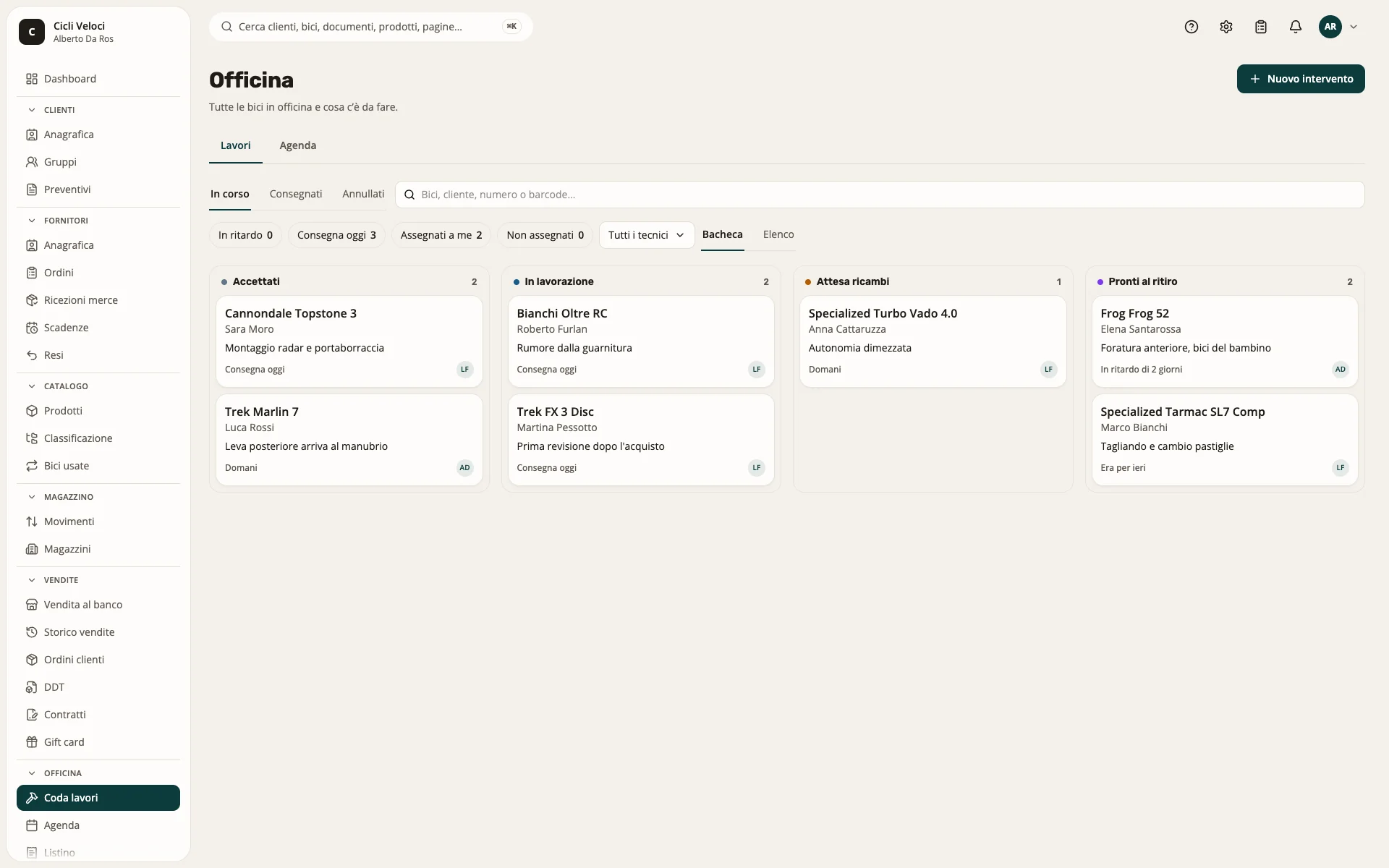Open the Tutti i tecnici dropdown
This screenshot has height=868, width=1389.
pyautogui.click(x=646, y=235)
